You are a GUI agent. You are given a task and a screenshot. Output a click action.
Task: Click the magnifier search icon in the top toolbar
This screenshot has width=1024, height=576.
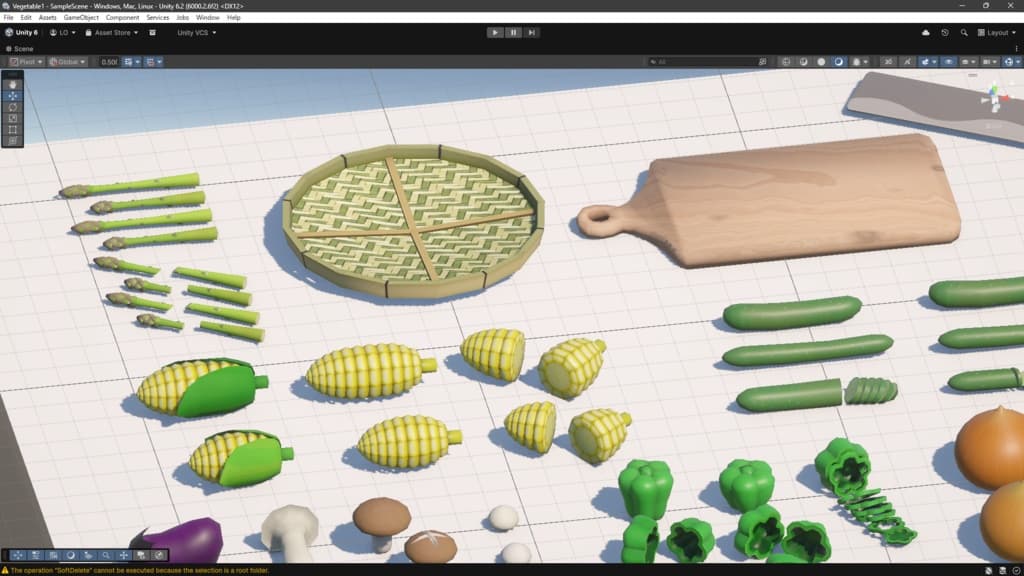tap(964, 33)
